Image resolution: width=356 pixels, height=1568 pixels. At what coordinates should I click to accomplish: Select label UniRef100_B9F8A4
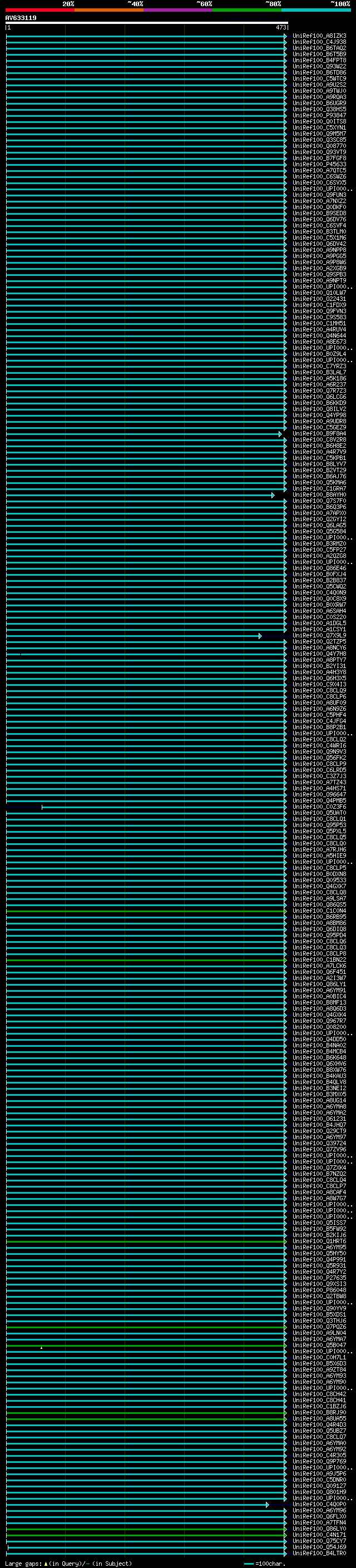pyautogui.click(x=319, y=433)
